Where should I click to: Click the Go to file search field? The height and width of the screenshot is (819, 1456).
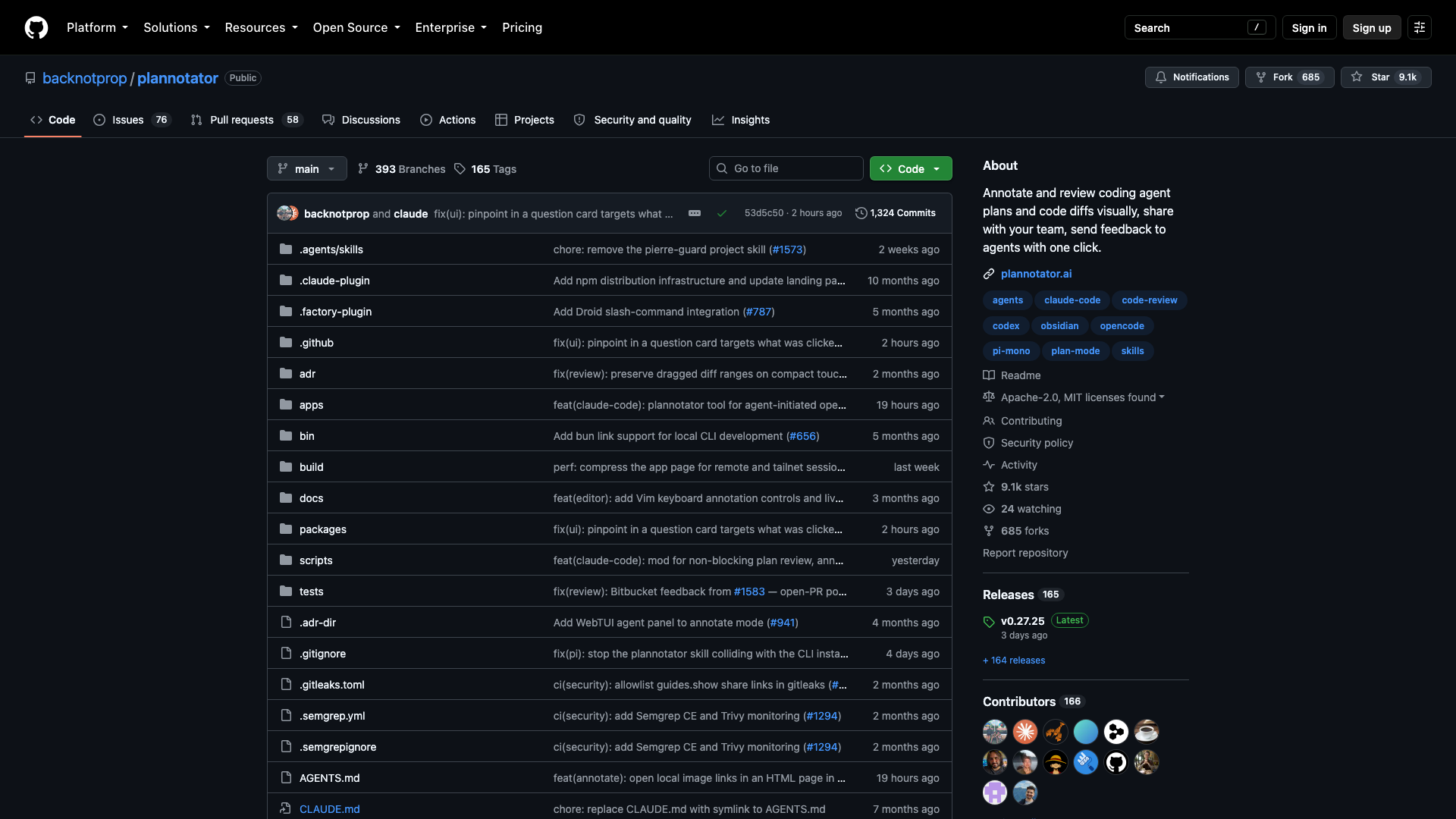pos(786,168)
